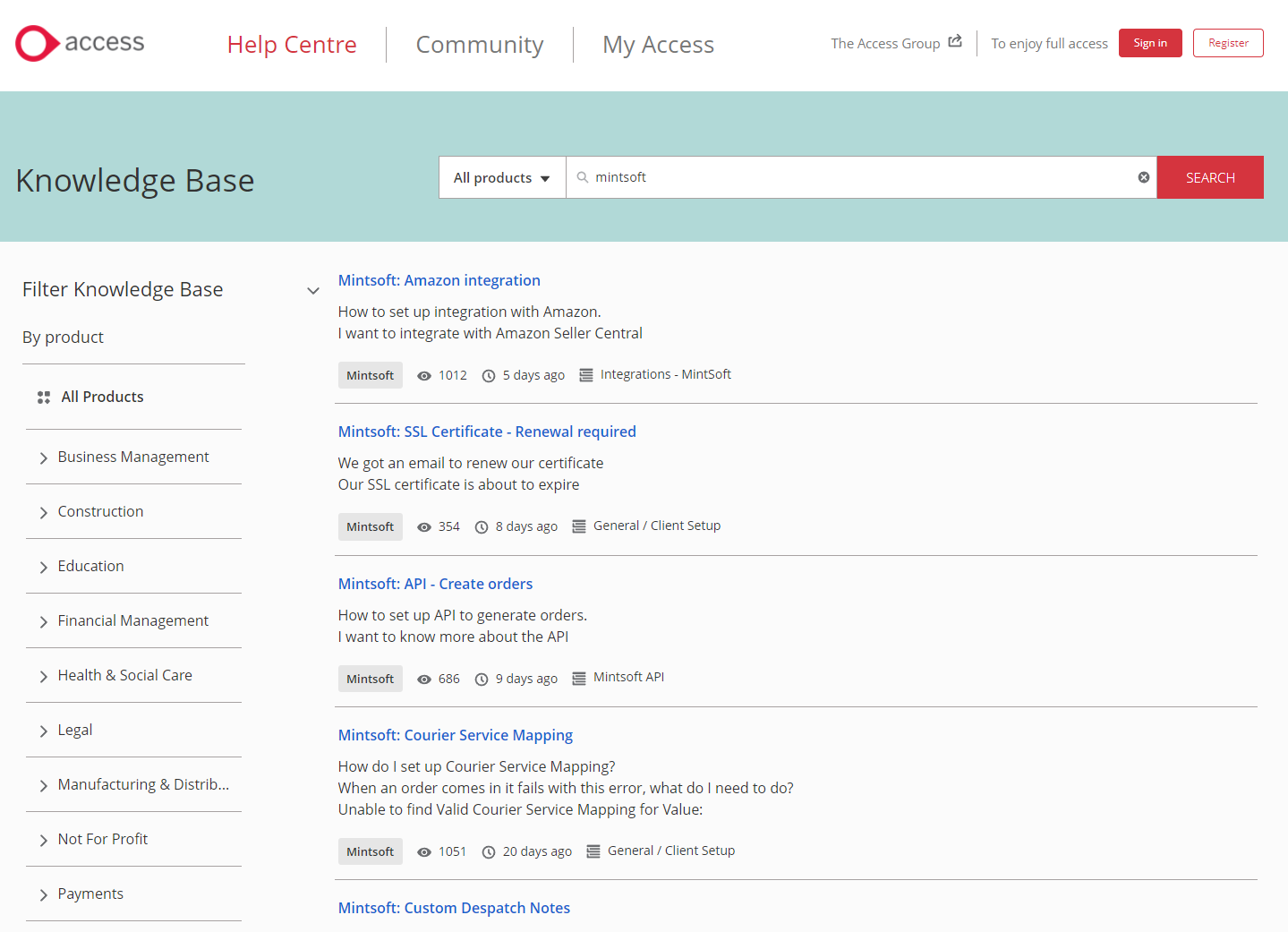Open the Mintsoft: Amazon integration article
Image resolution: width=1288 pixels, height=932 pixels.
(x=439, y=280)
